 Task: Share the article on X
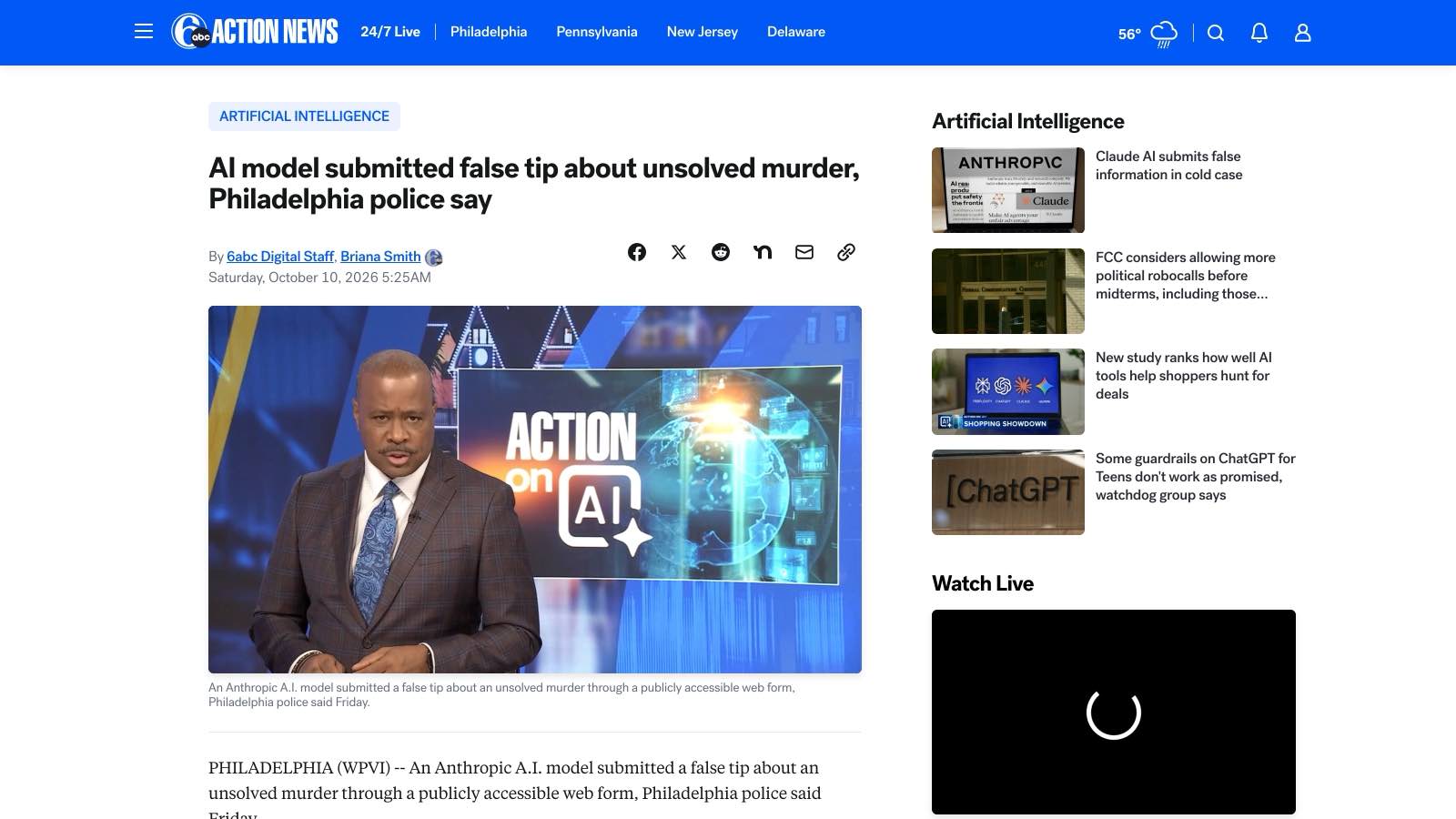679,252
